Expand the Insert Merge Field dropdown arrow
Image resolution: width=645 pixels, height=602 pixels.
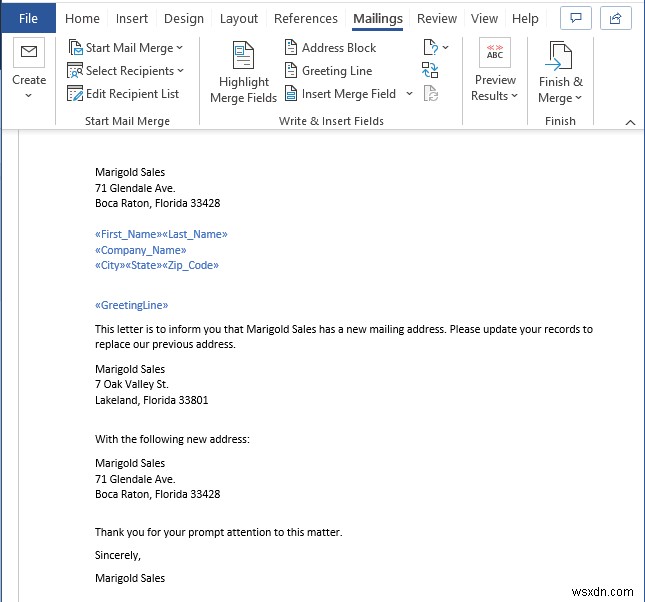[409, 94]
